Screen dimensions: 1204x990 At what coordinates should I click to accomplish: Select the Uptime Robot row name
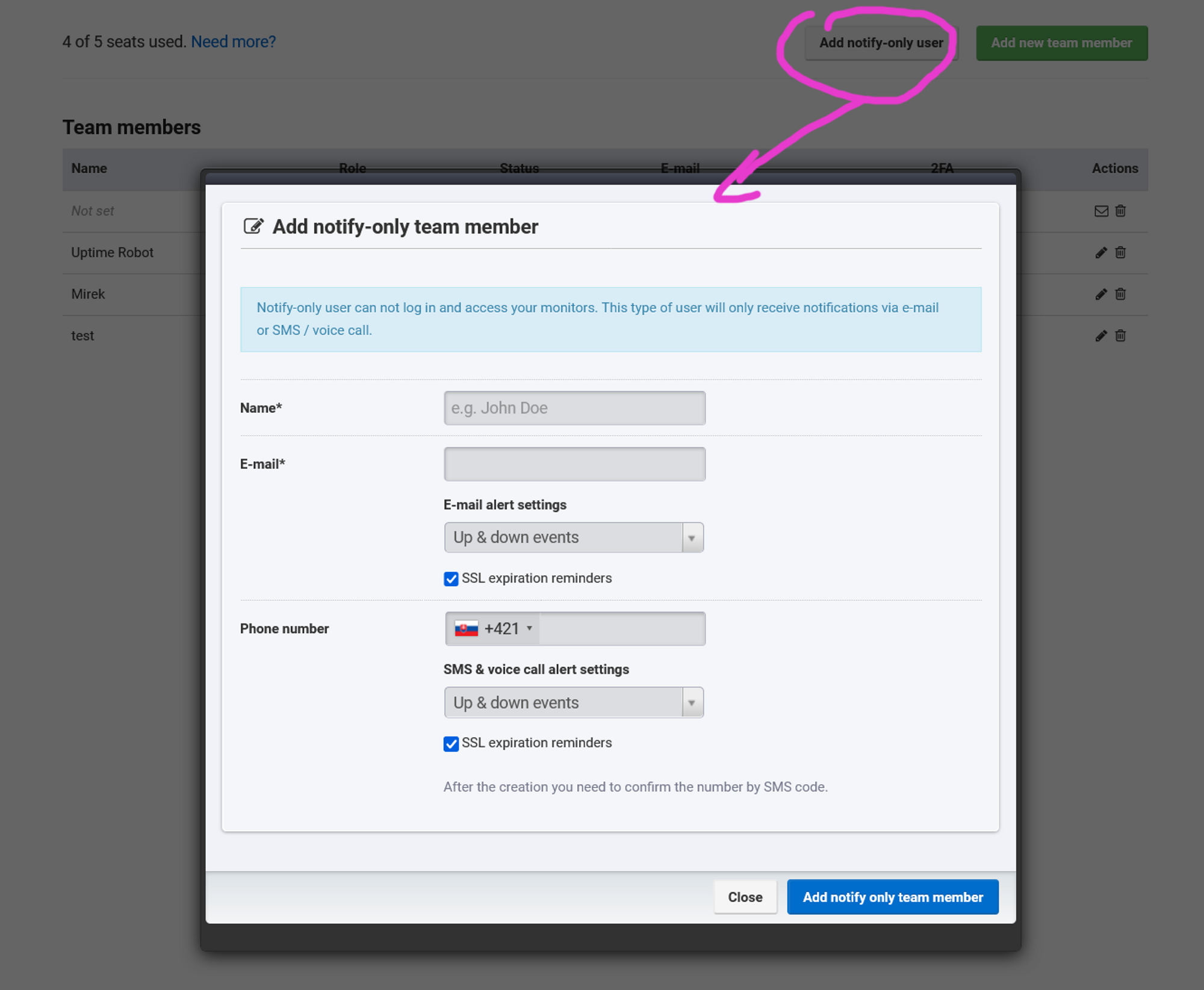pyautogui.click(x=112, y=252)
